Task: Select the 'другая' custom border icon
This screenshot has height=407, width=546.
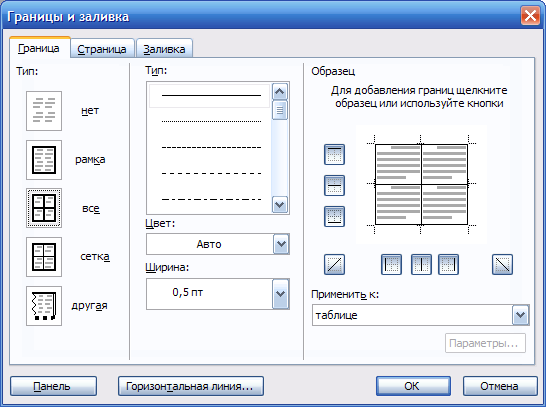Action: point(44,306)
